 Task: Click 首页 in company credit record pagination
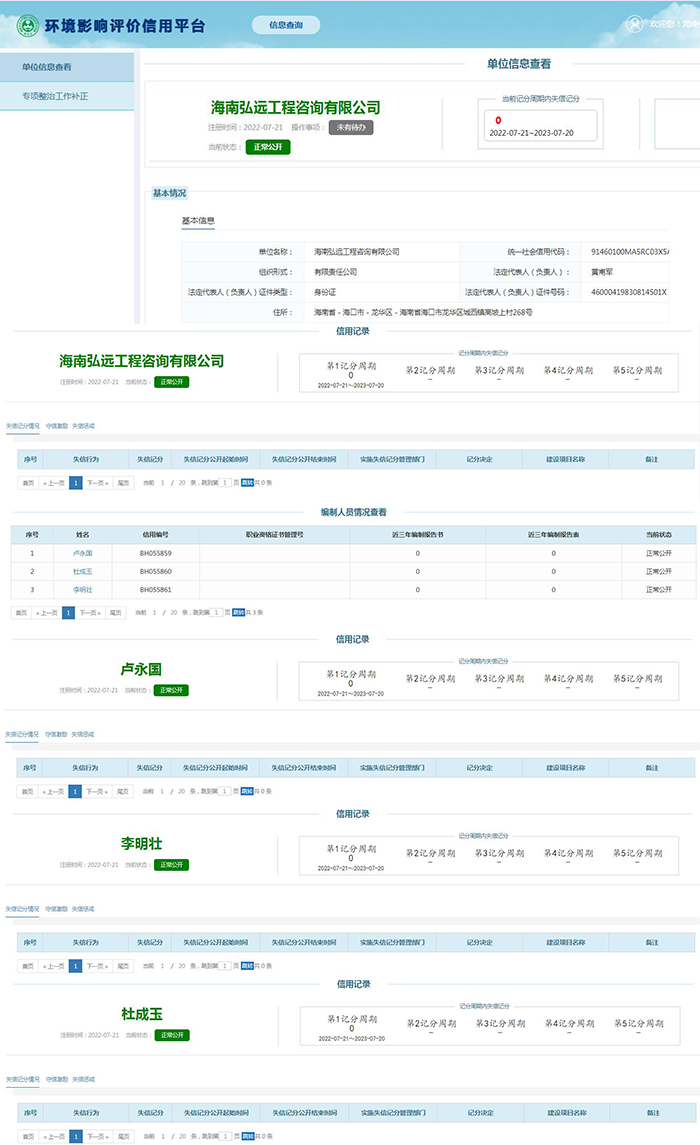(x=28, y=482)
